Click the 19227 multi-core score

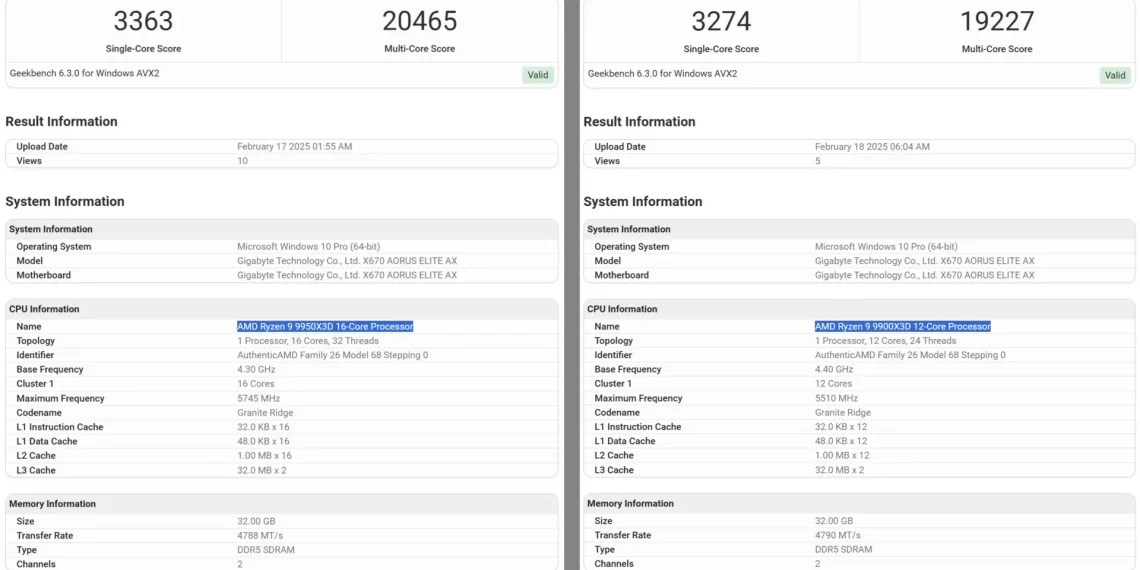point(997,21)
